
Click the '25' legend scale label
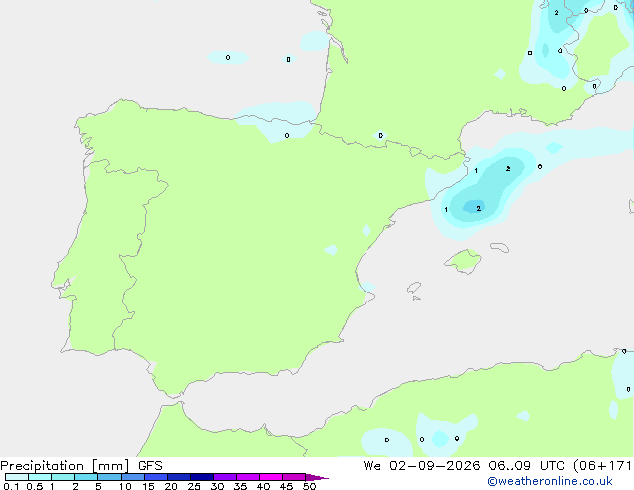194,486
